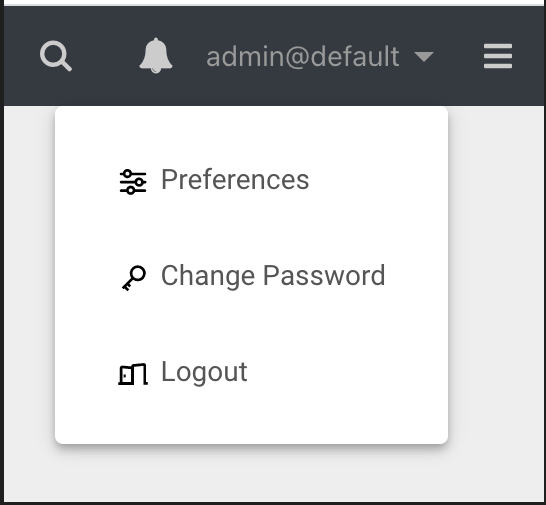Click the Preferences sliders icon

133,181
